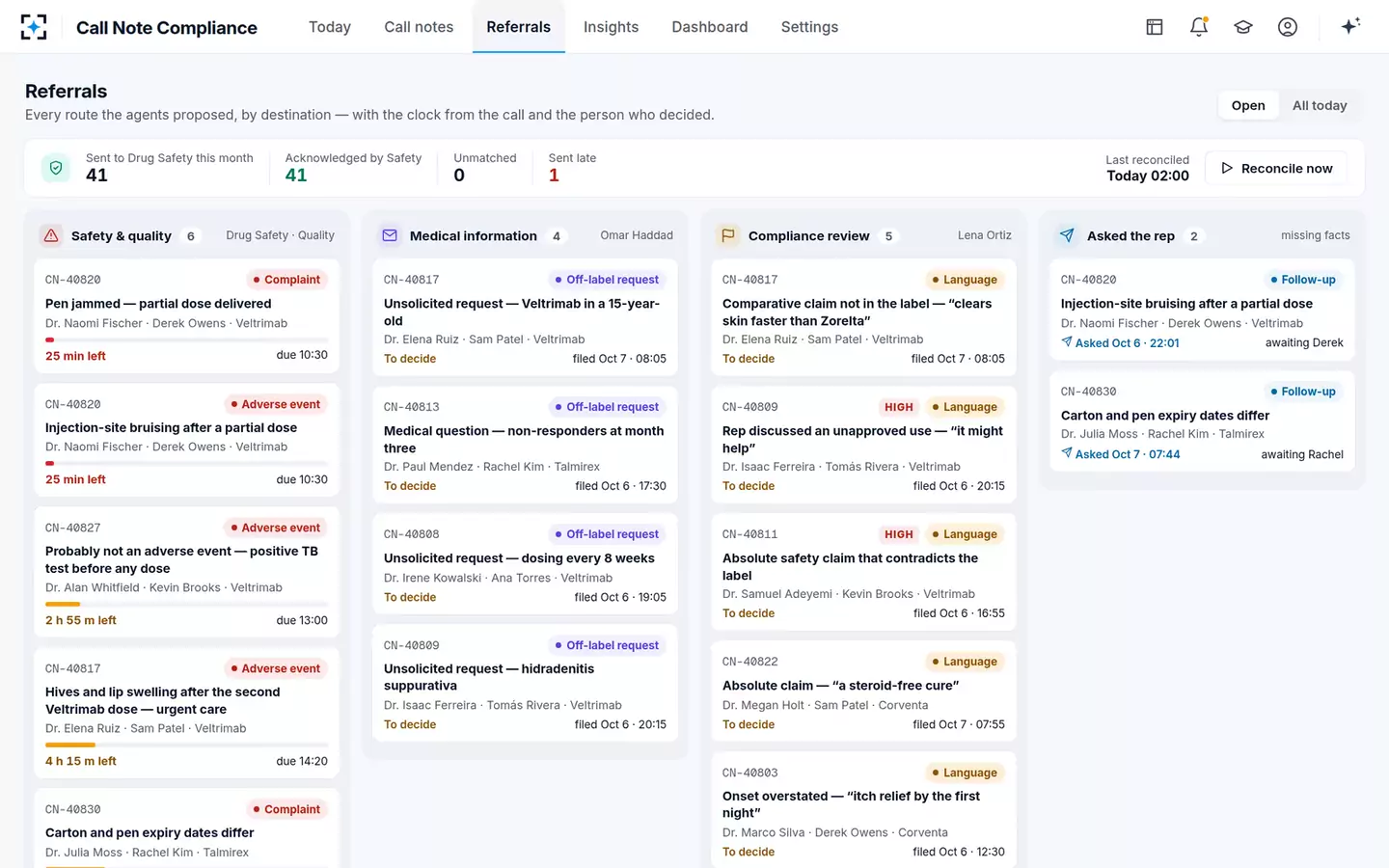Viewport: 1389px width, 868px height.
Task: Run Reconcile now
Action: (x=1276, y=168)
